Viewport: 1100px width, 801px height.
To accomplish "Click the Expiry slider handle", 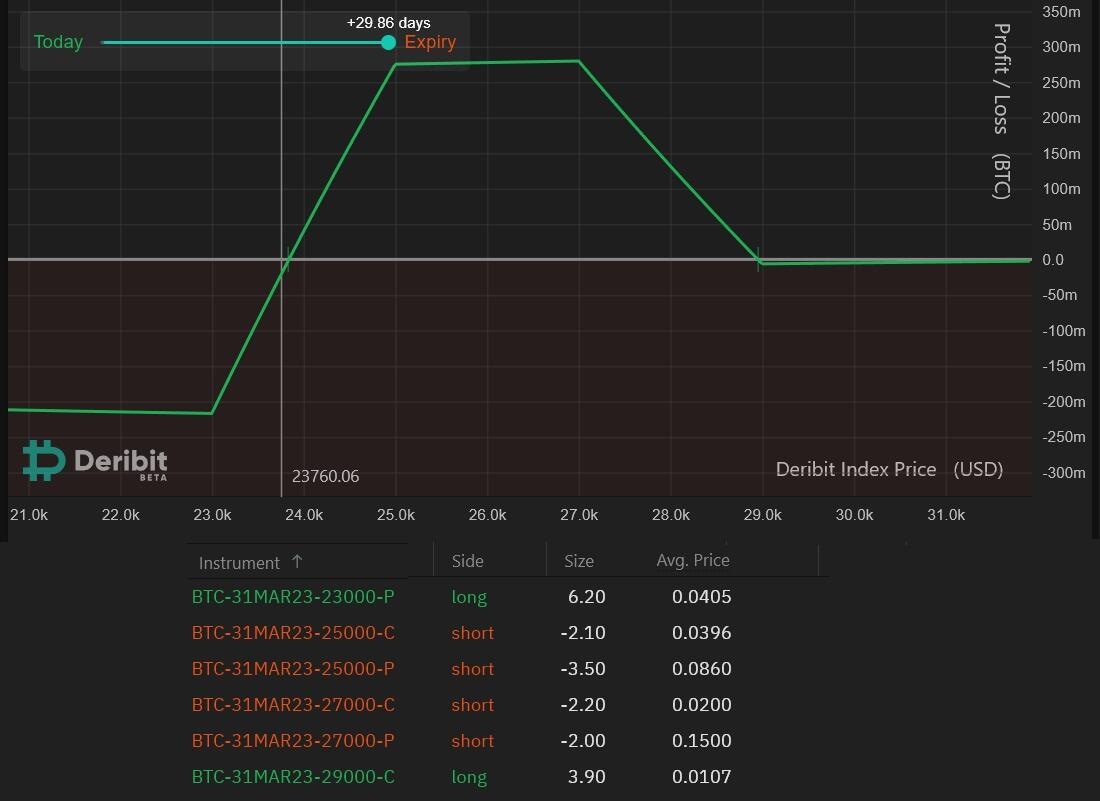I will 388,42.
